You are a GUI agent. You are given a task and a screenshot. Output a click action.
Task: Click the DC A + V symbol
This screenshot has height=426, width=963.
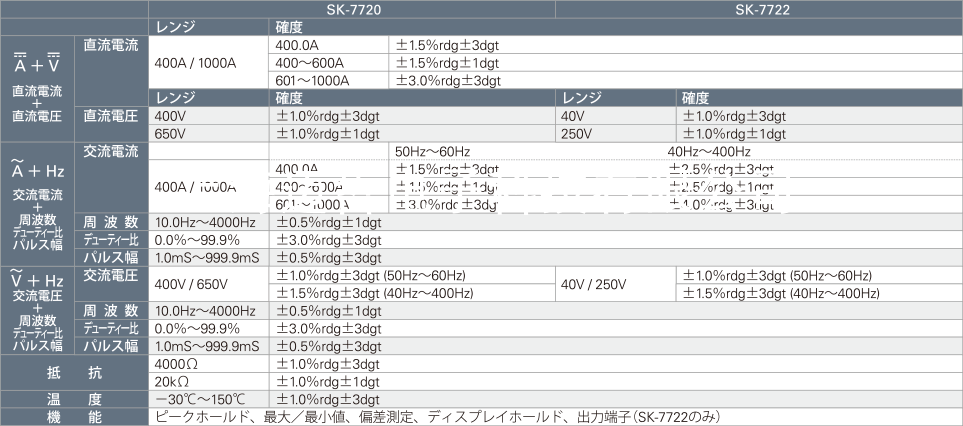point(37,65)
